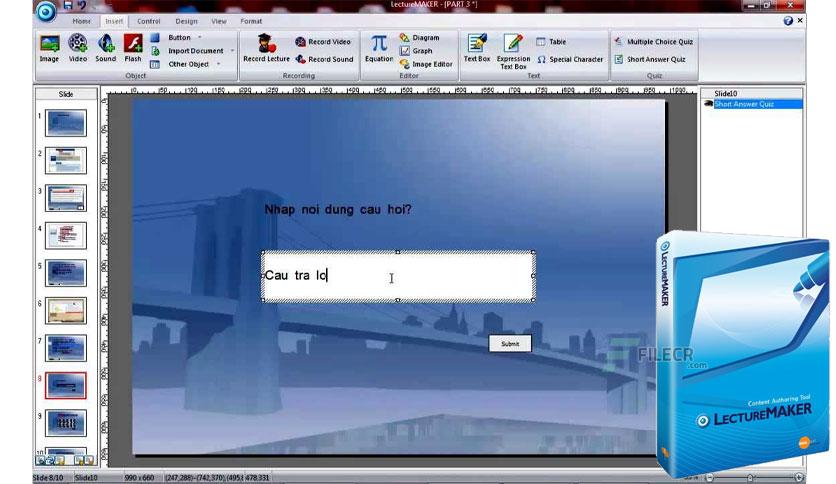Select slide 9 thumbnail
Viewport: 836px width, 484px height.
click(x=66, y=423)
